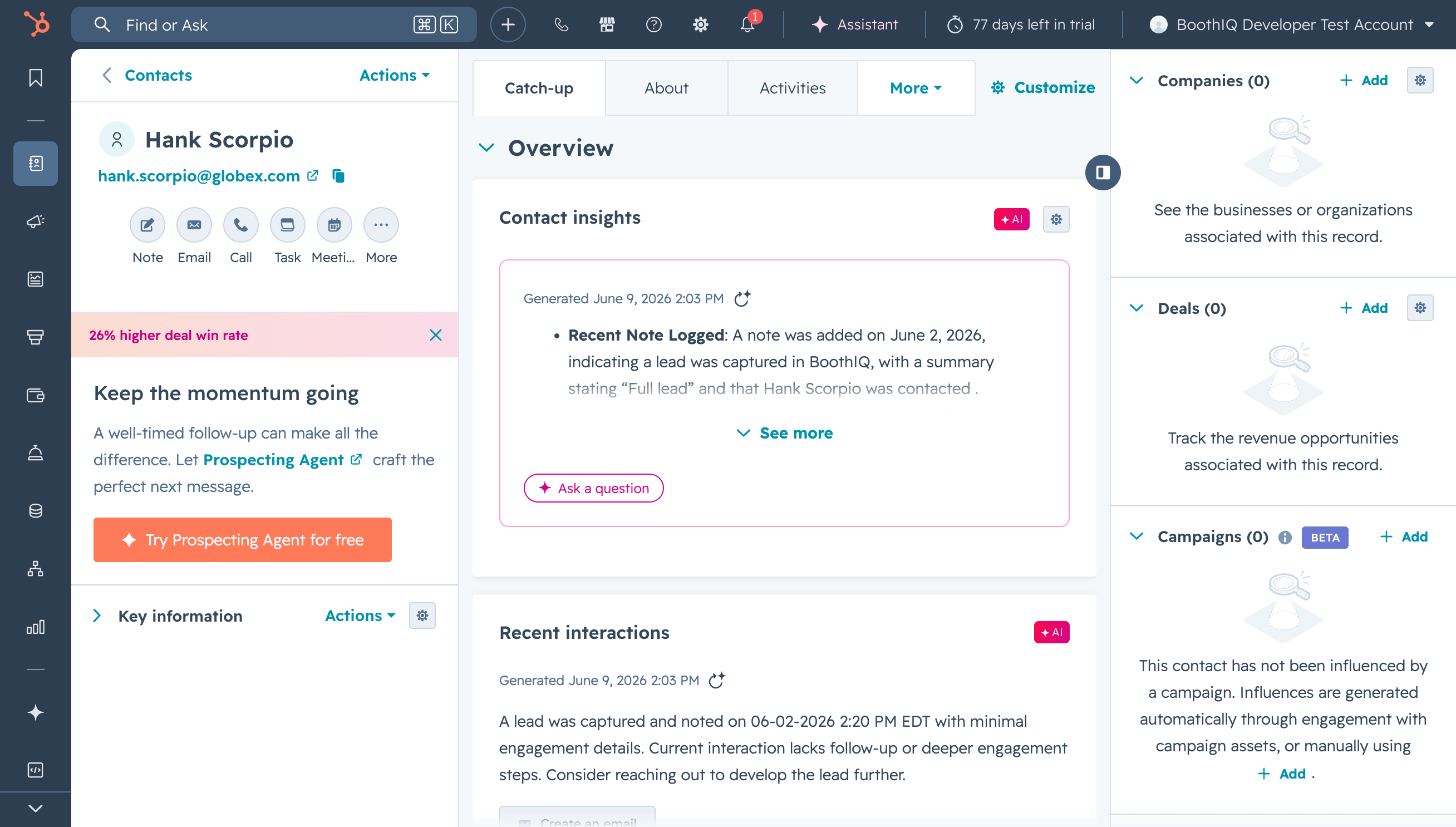Open BoothIQ Developer Test Account menu
The height and width of the screenshot is (827, 1456).
1292,24
